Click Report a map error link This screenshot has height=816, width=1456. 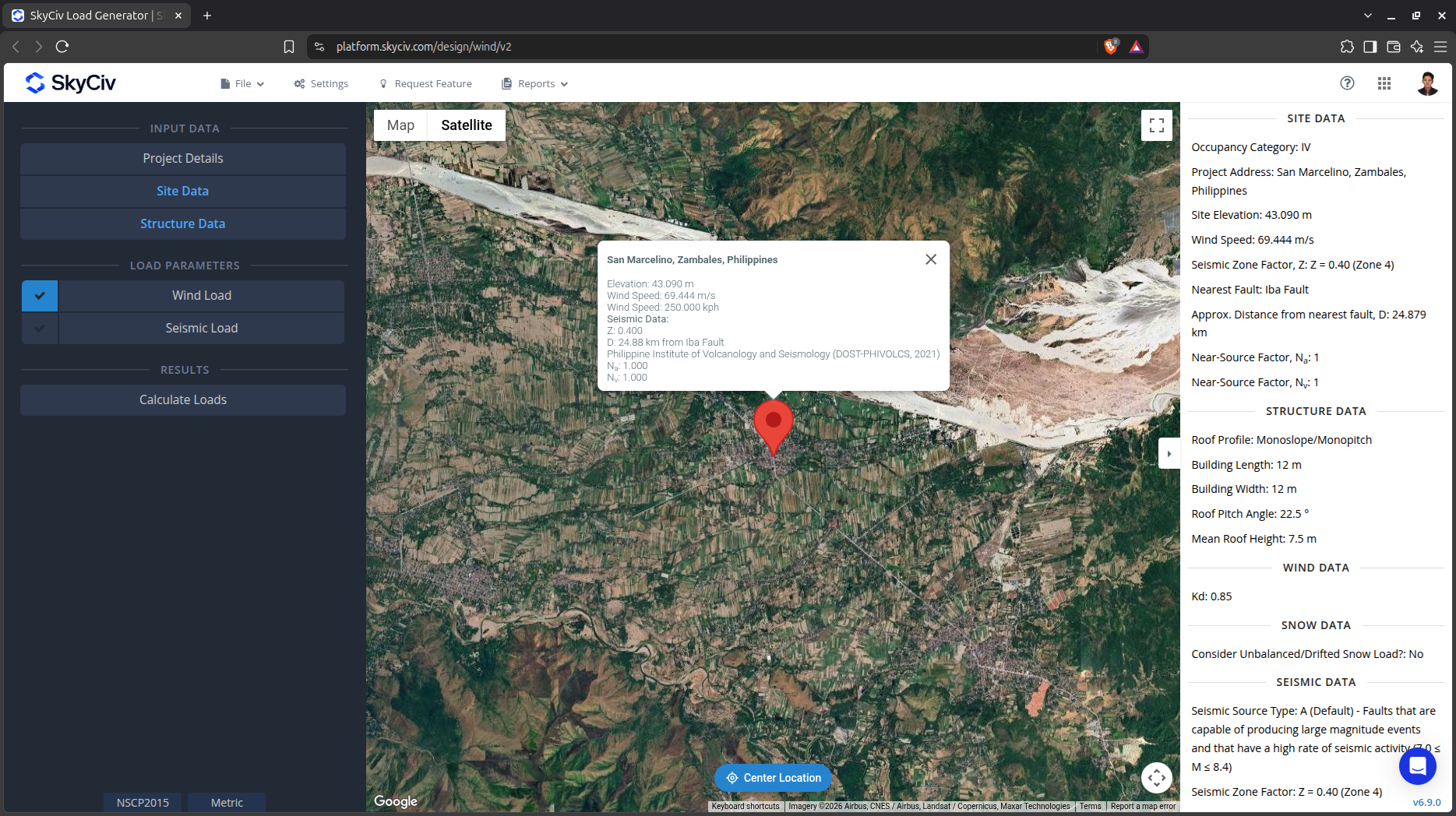click(1143, 807)
